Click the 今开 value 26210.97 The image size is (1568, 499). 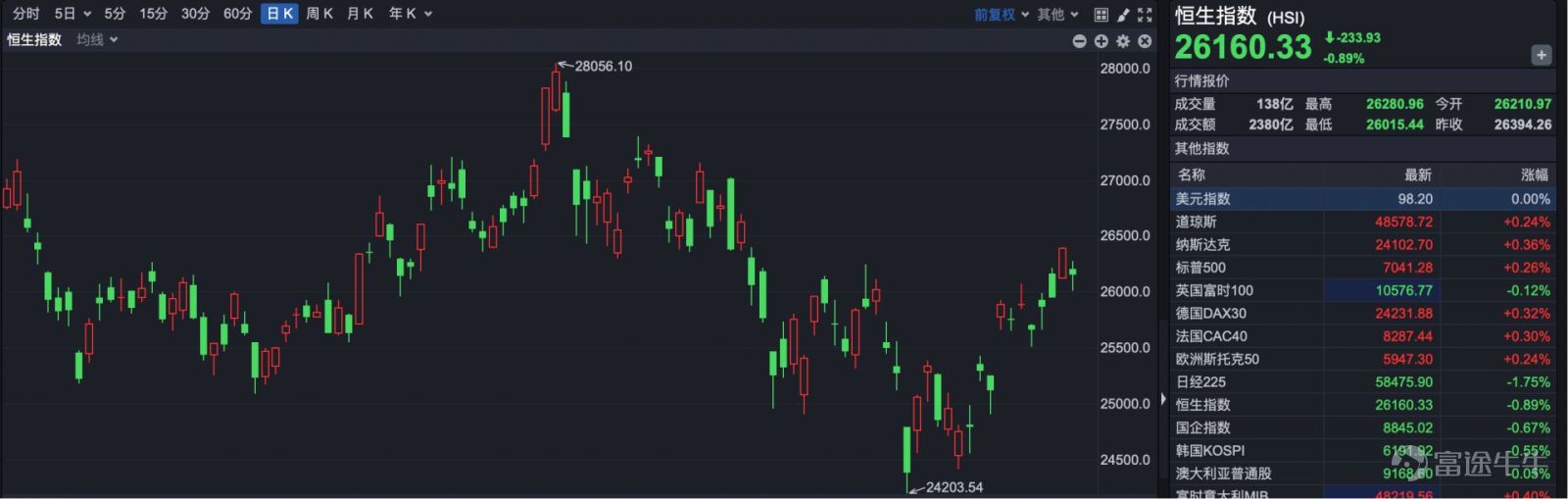pyautogui.click(x=1522, y=103)
